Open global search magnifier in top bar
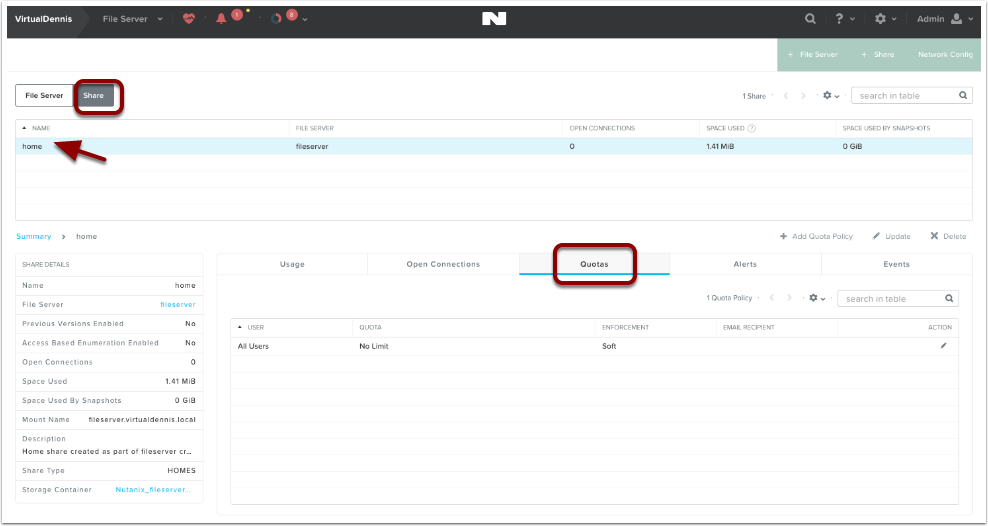Image resolution: width=988 pixels, height=526 pixels. click(811, 19)
